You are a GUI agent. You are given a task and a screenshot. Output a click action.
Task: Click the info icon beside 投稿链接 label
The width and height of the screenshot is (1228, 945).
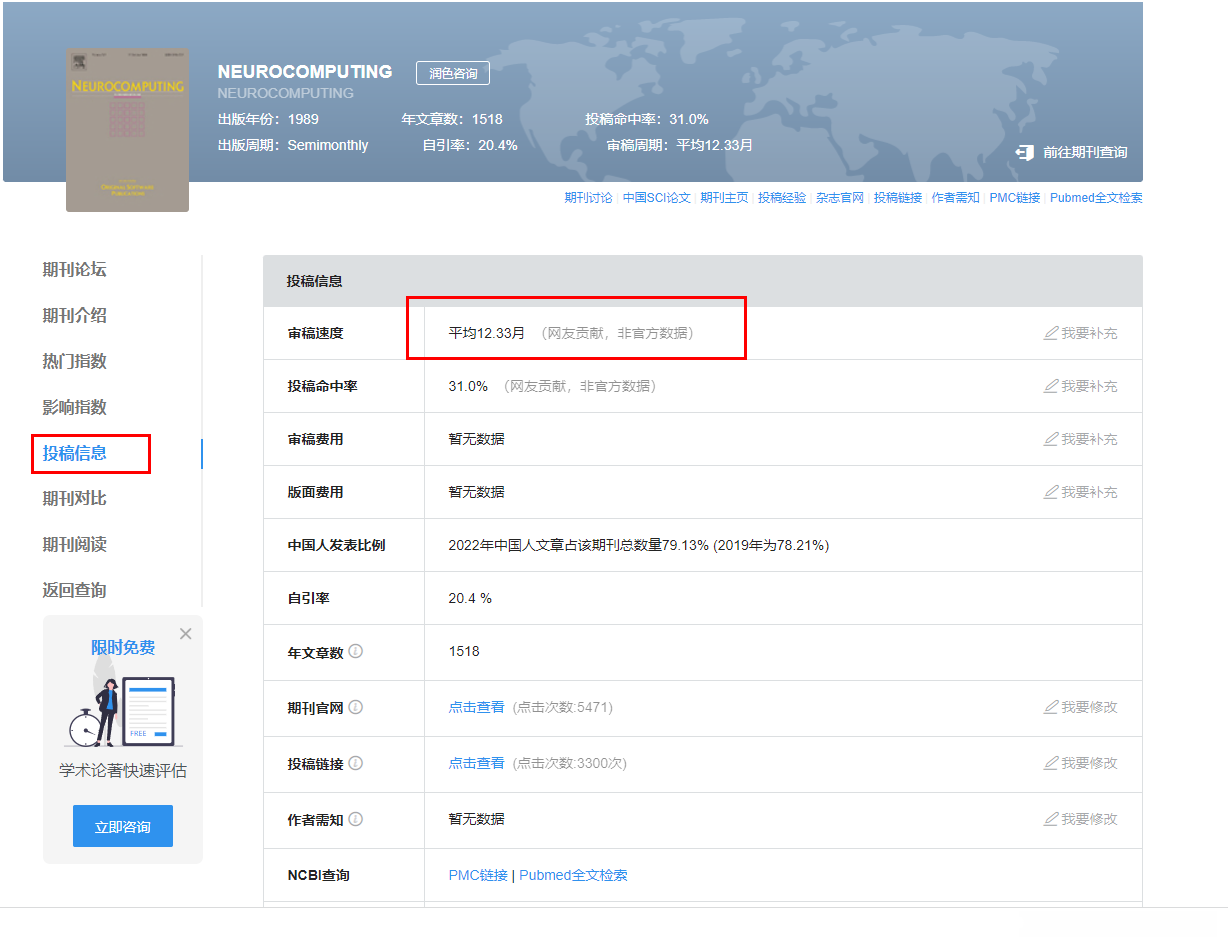click(356, 763)
